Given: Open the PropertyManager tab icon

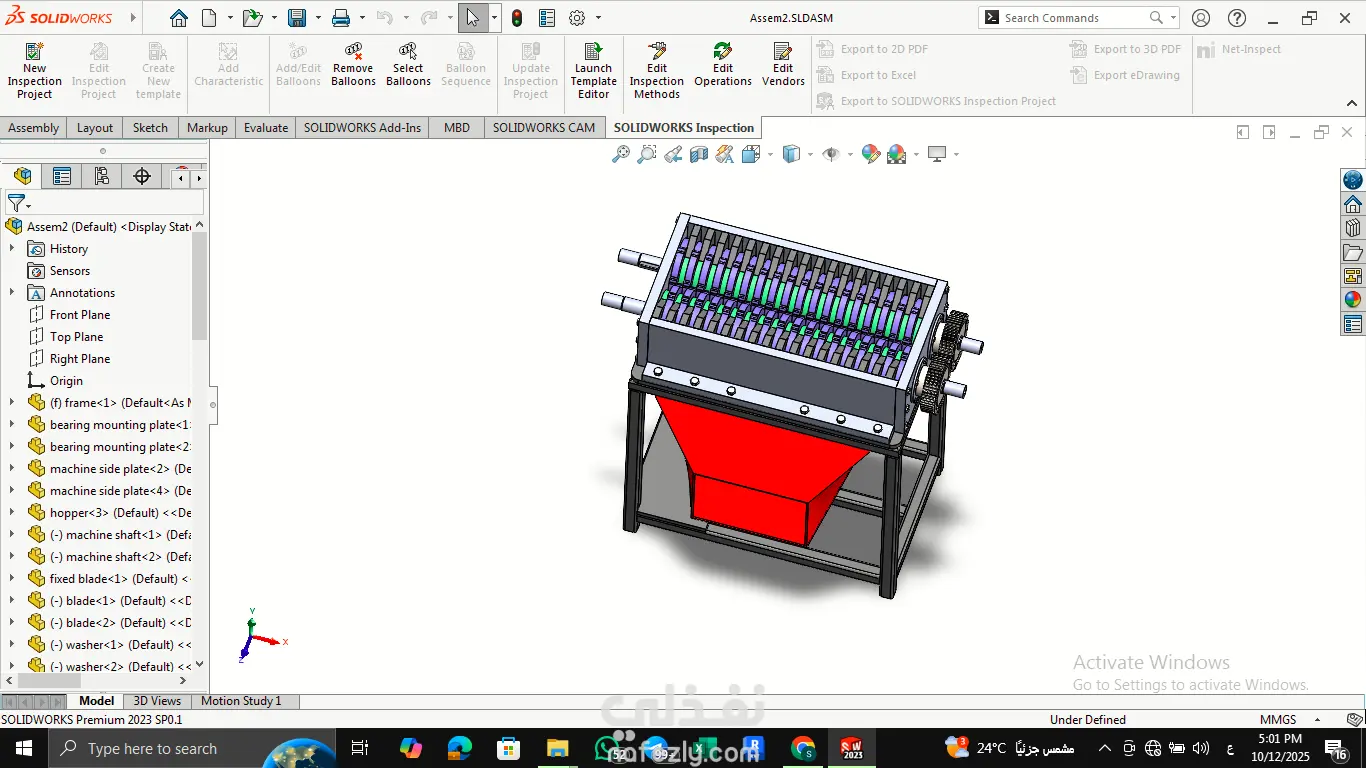Looking at the screenshot, I should click(62, 176).
